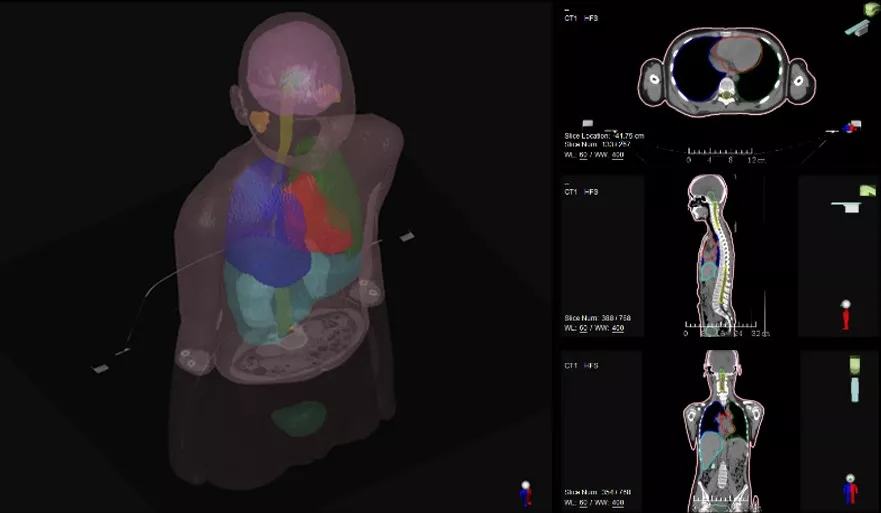
Task: Click the red-blue patient figure in coronal view
Action: pos(849,490)
